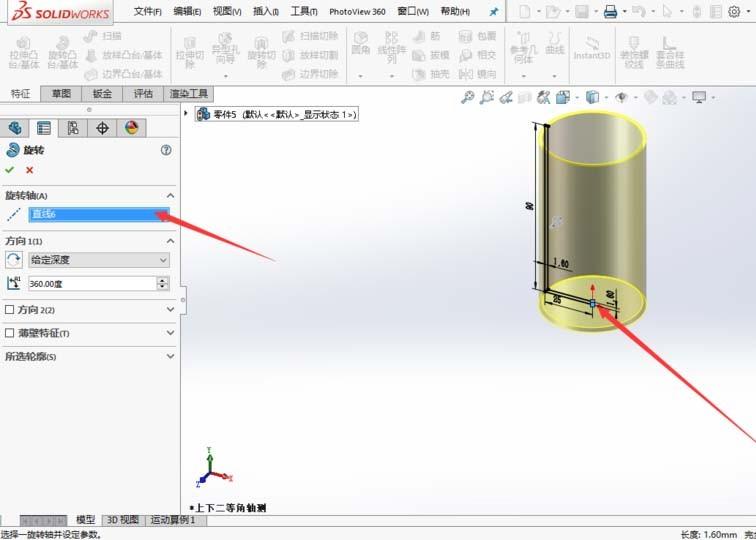Click the pin icon beside the menu bar
Image resolution: width=756 pixels, height=540 pixels.
[x=493, y=12]
